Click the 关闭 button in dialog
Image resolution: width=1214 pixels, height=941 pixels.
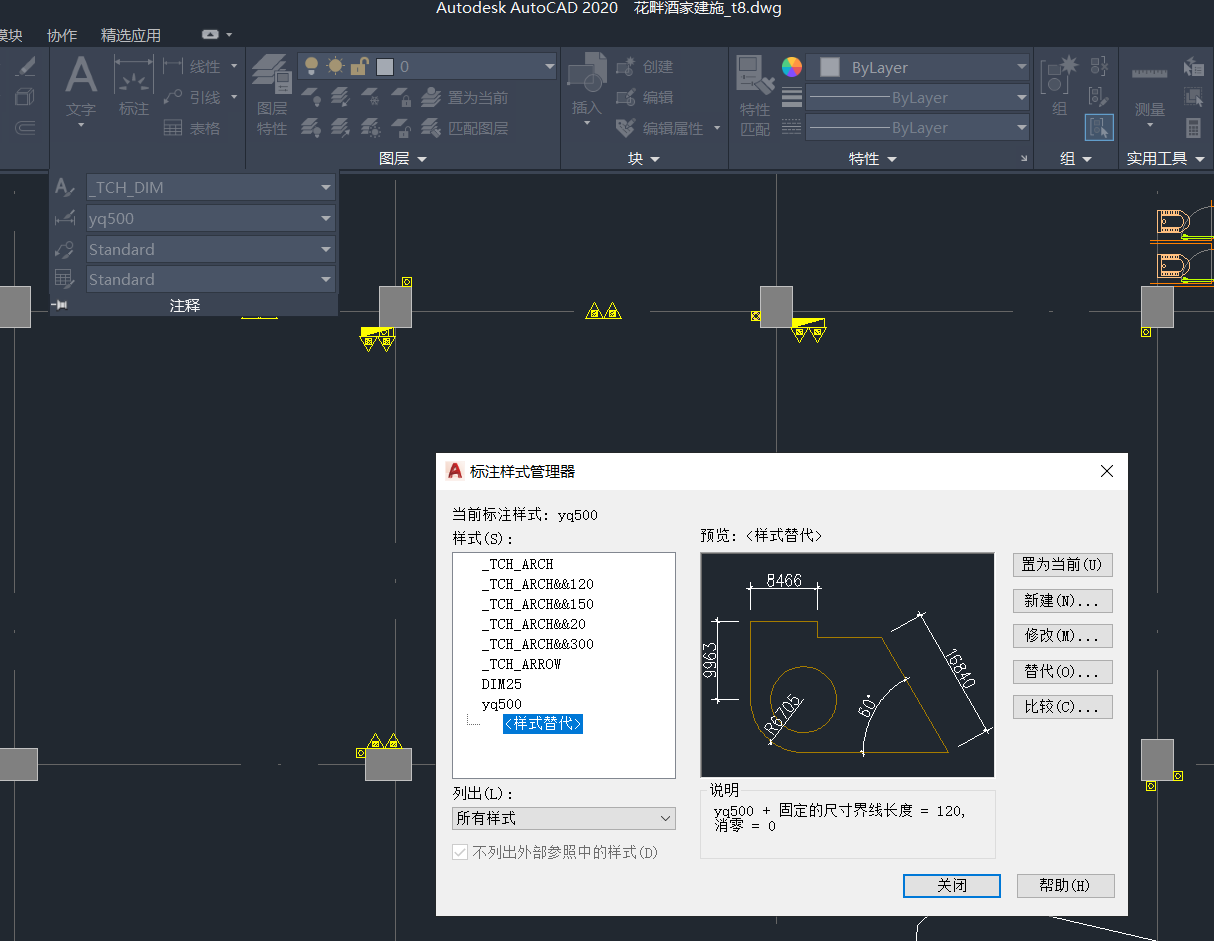(x=951, y=886)
